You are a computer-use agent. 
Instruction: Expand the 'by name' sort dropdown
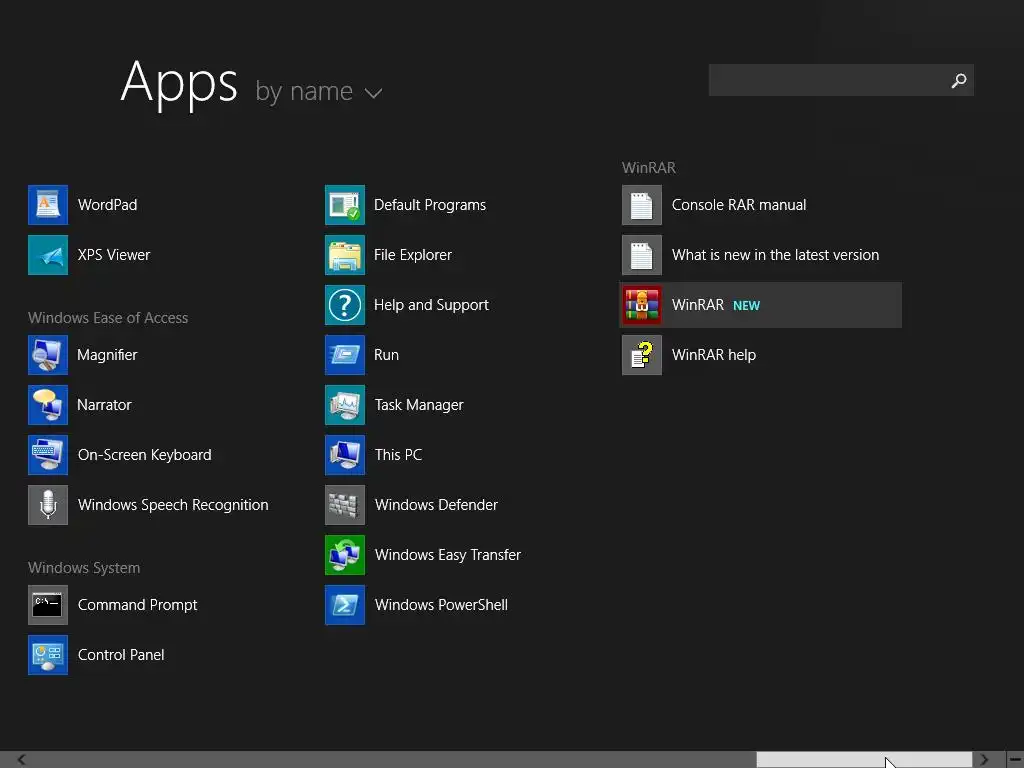coord(319,91)
